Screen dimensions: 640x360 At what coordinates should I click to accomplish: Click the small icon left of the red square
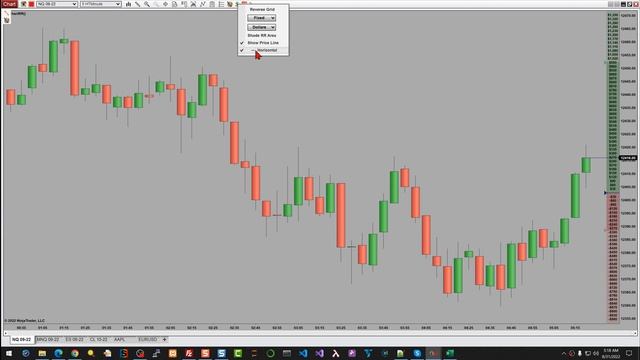(24, 4)
